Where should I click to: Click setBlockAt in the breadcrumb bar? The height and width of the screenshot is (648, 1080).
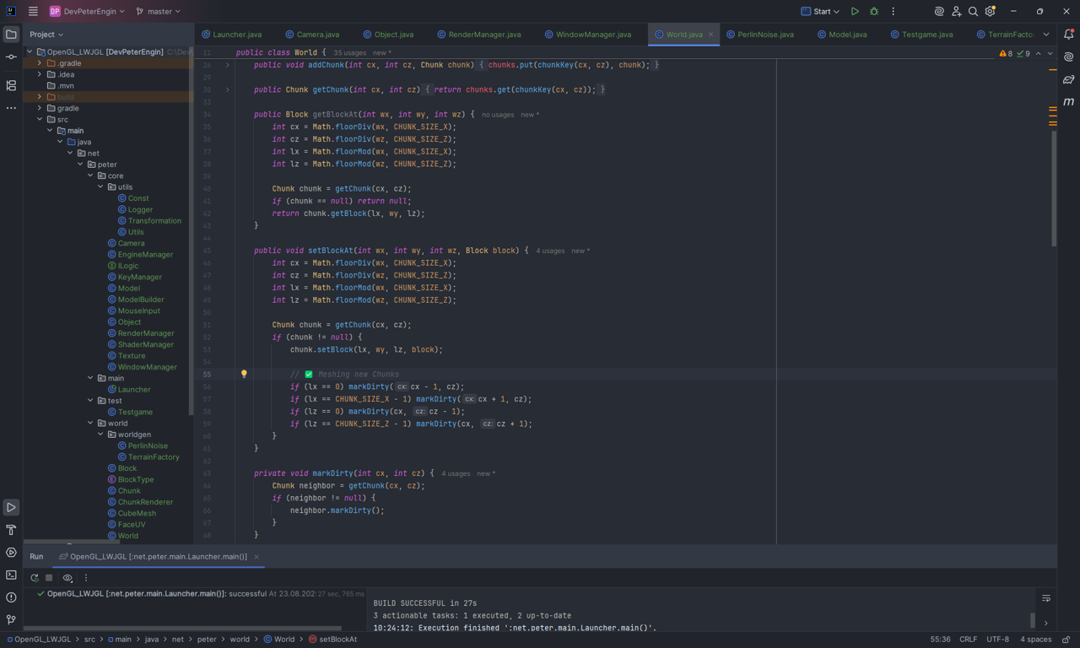tap(337, 638)
